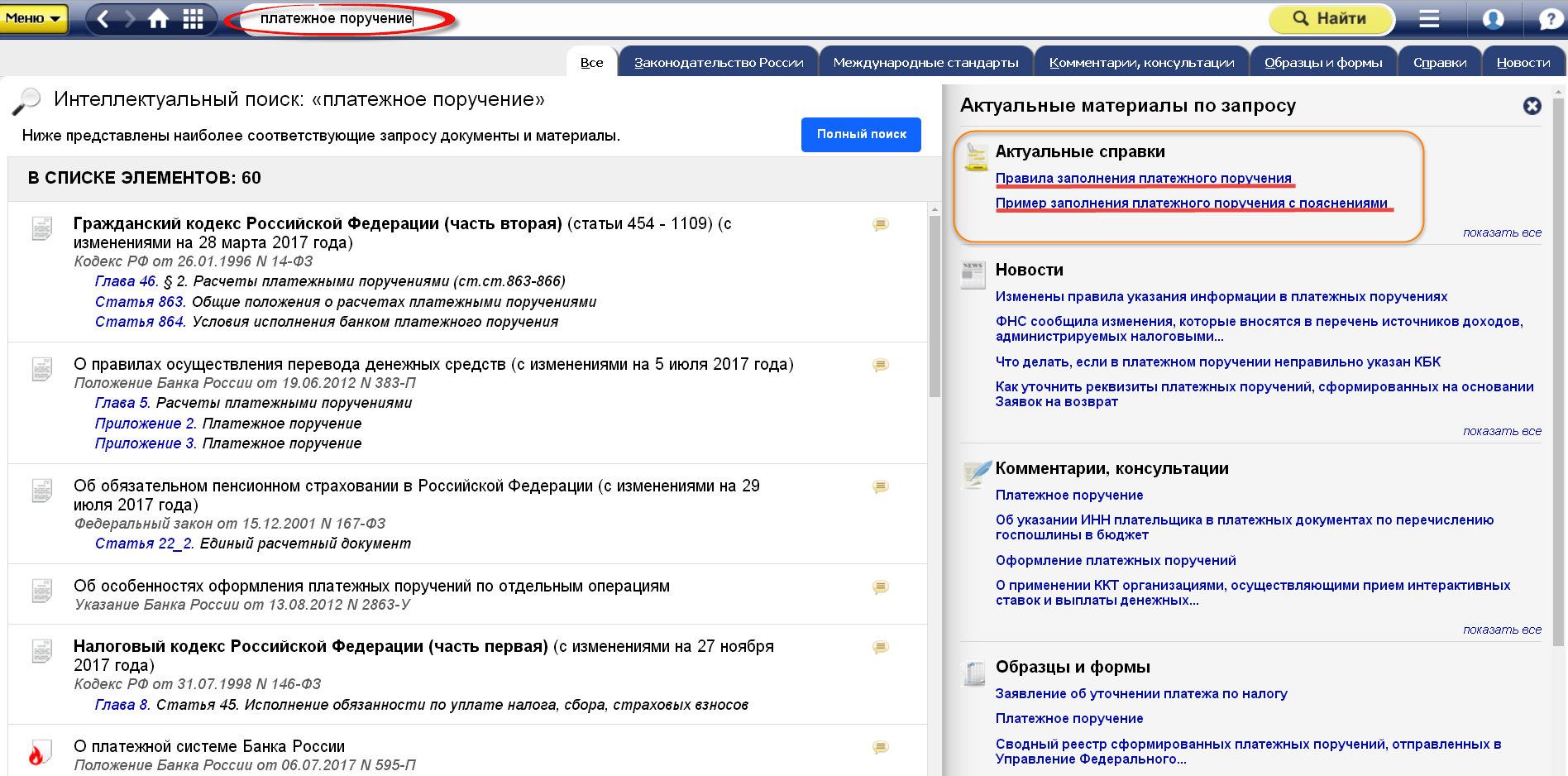Show all Актуальные справки items

click(x=1502, y=232)
